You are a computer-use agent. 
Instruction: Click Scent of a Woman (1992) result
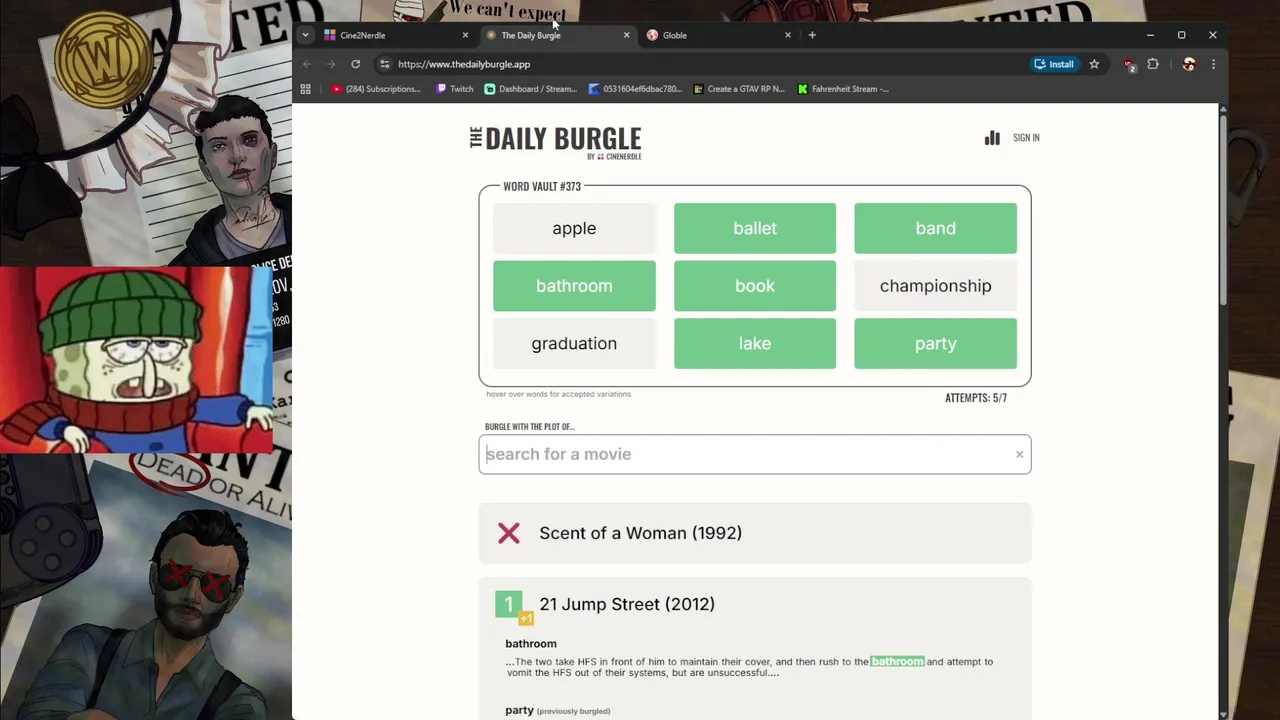pyautogui.click(x=755, y=533)
